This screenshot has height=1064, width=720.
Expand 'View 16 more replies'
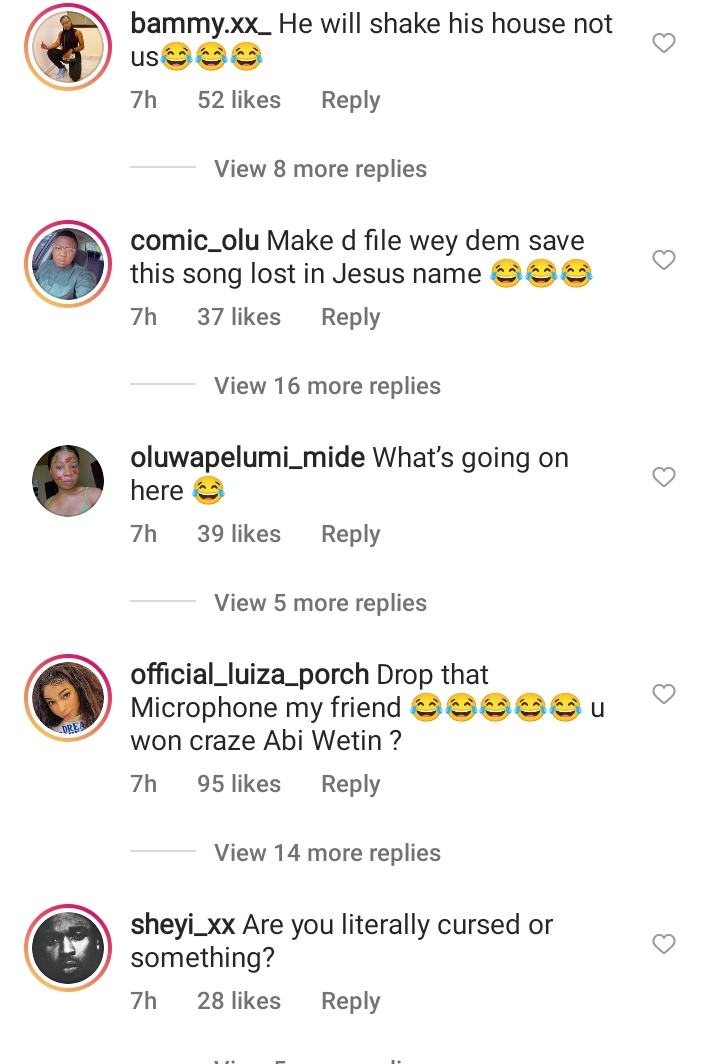(327, 386)
